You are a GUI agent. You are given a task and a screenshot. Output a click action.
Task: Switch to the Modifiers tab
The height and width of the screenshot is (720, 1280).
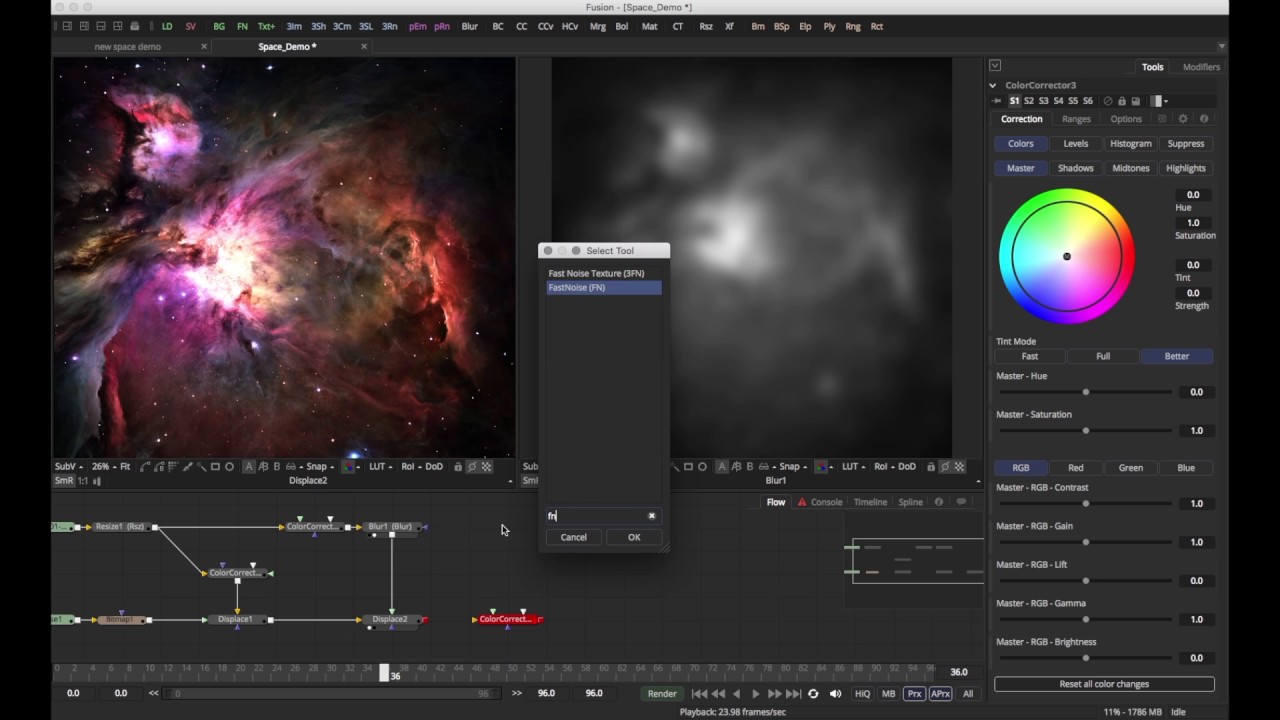coord(1200,67)
